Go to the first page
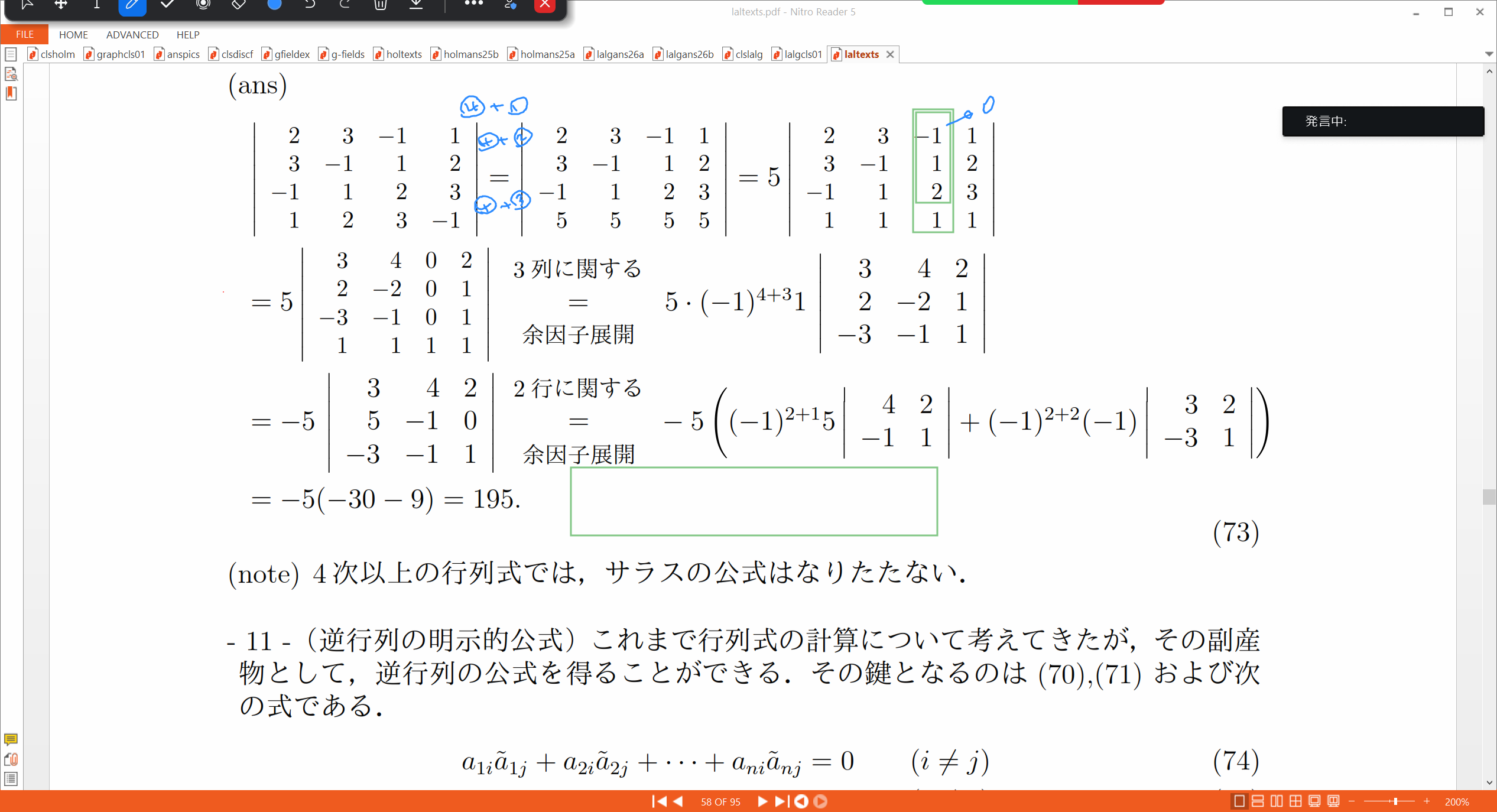This screenshot has width=1497, height=812. point(658,801)
